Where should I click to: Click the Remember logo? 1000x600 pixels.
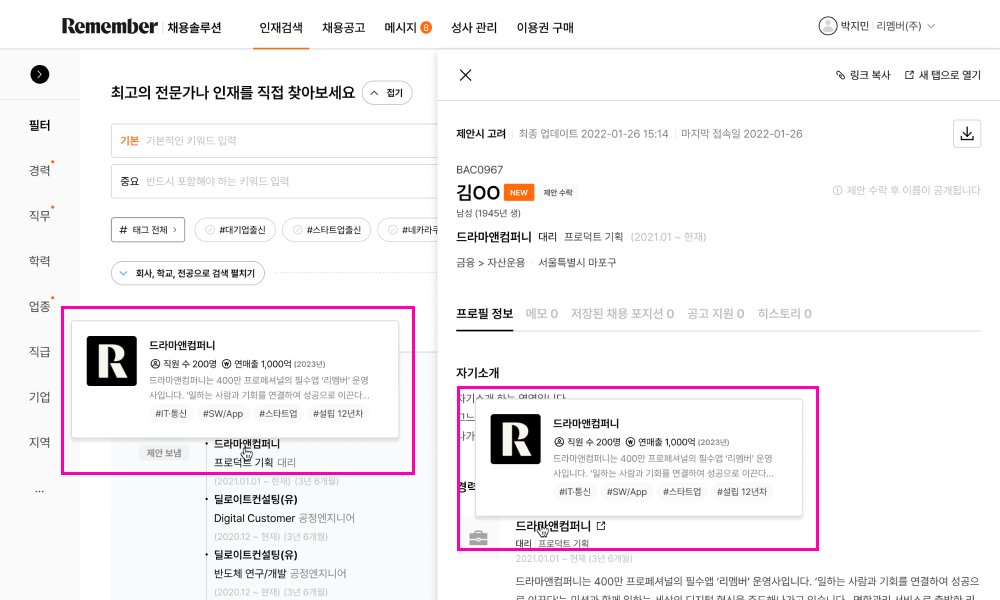110,26
